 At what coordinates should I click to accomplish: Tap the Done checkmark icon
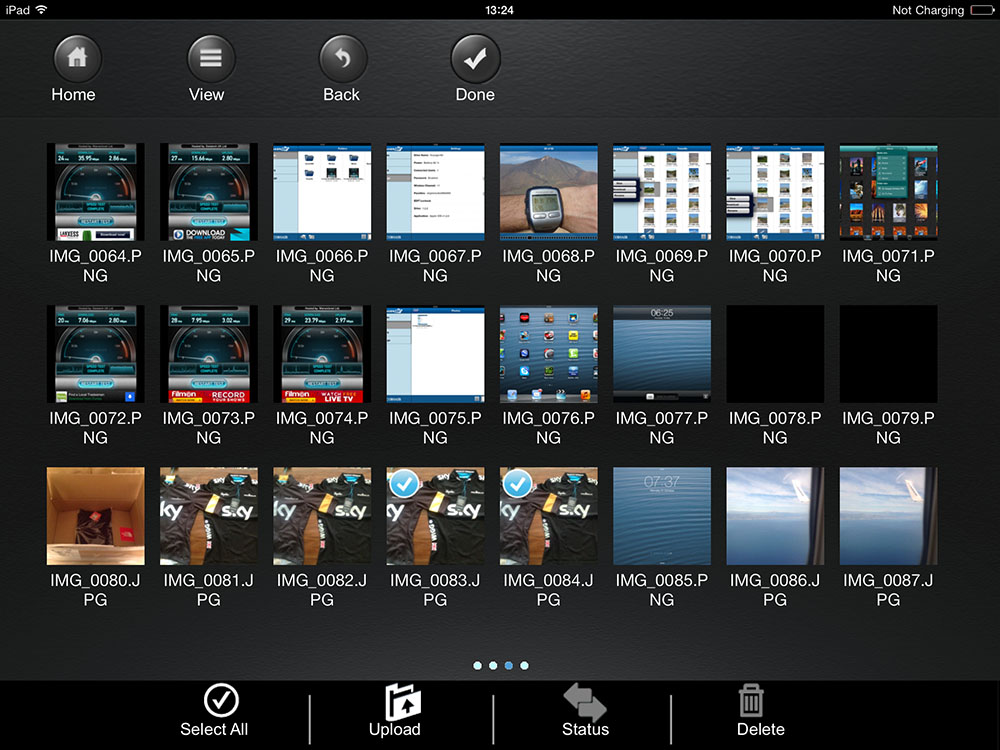[475, 60]
